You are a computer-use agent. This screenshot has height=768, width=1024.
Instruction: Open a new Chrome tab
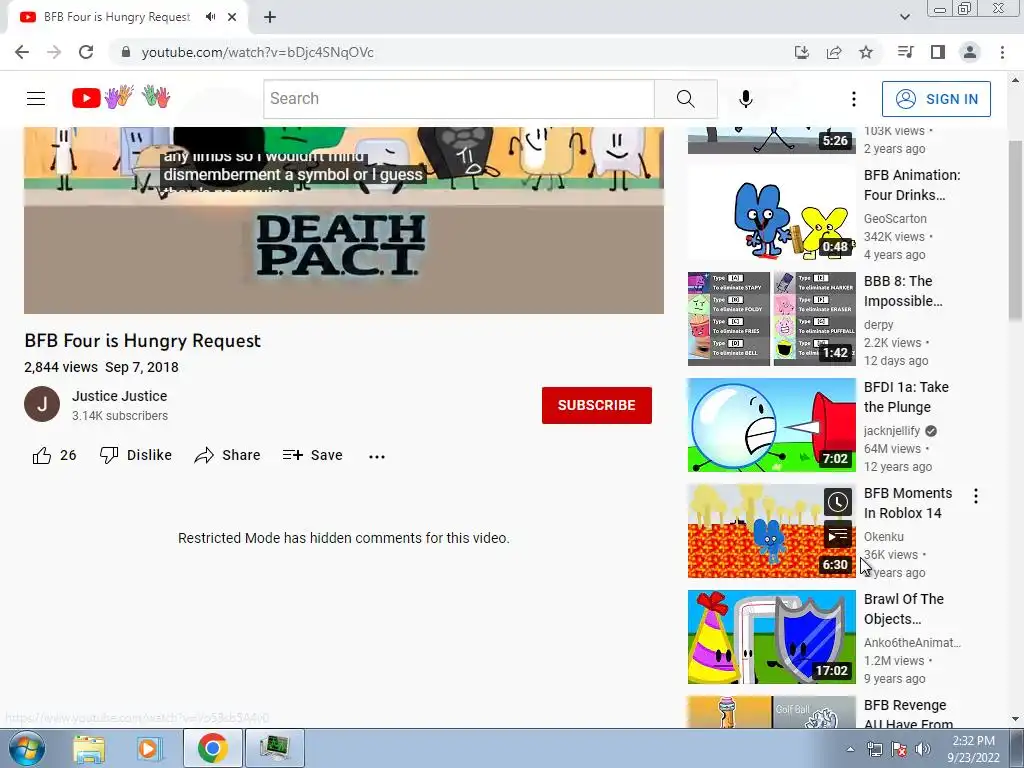(x=270, y=17)
